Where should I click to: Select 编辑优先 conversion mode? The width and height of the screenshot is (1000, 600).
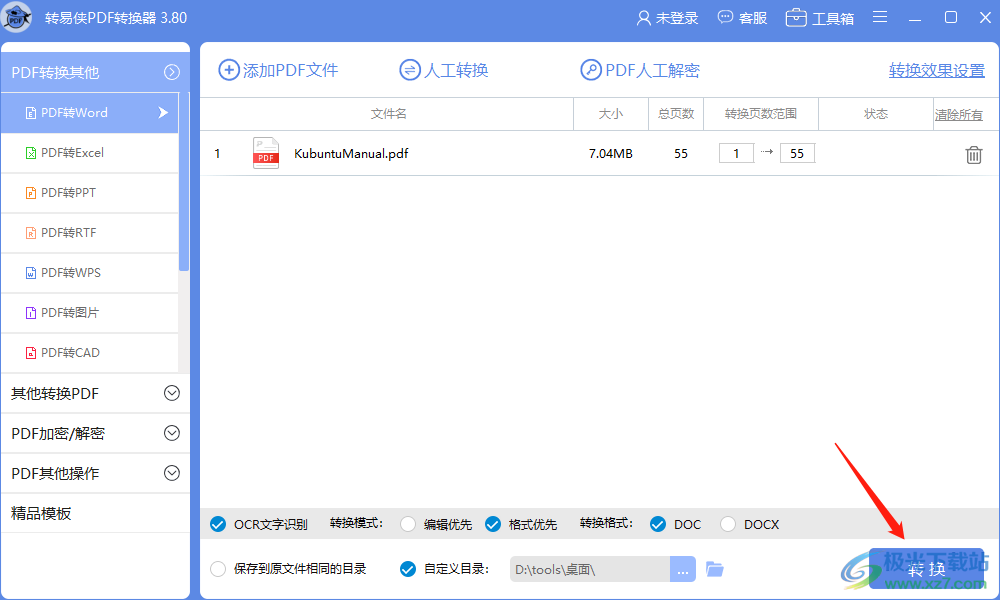tap(408, 523)
